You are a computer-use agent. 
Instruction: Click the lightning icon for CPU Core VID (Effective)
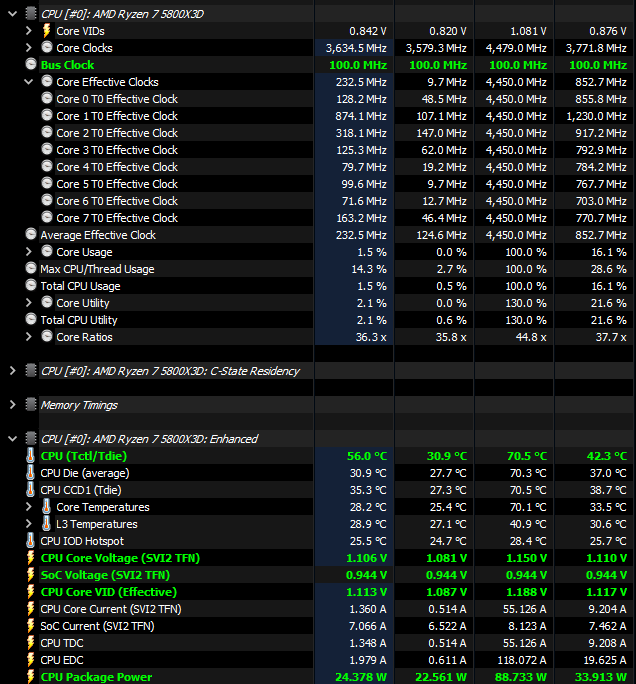[31, 592]
